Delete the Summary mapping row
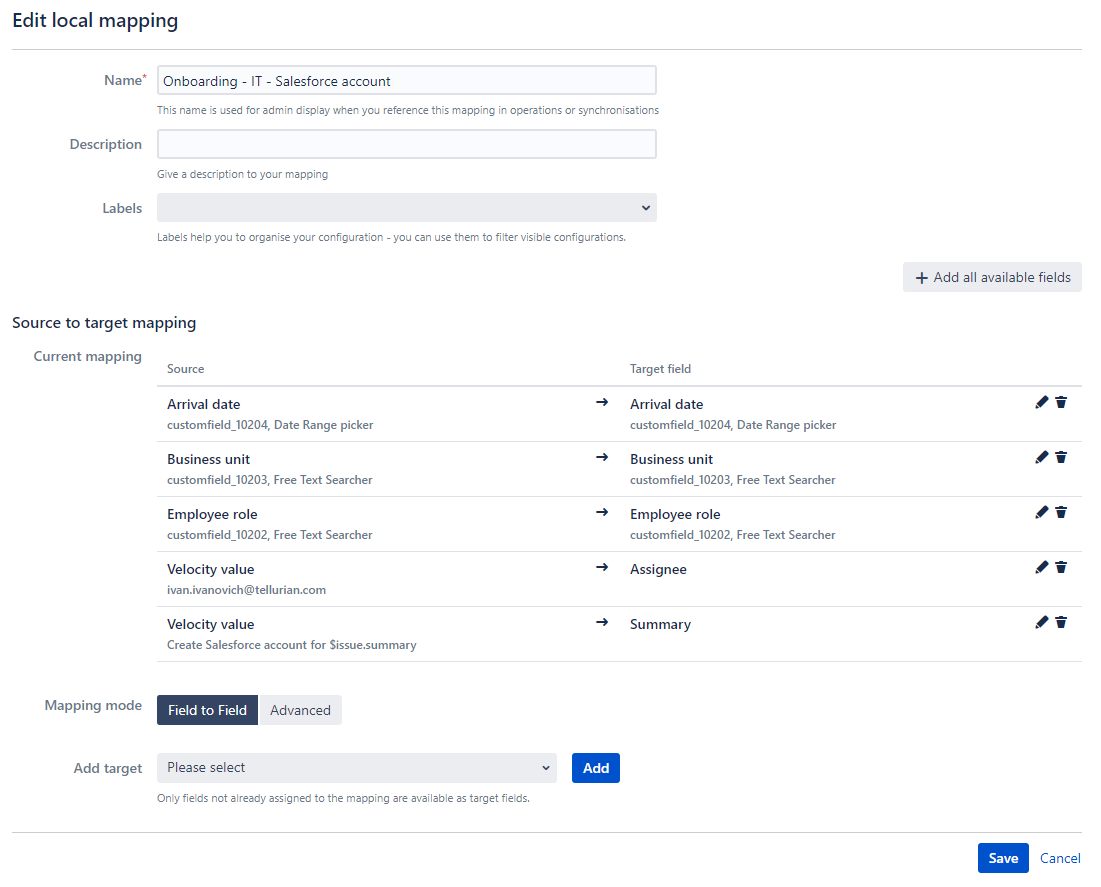This screenshot has height=887, width=1101. pyautogui.click(x=1062, y=622)
